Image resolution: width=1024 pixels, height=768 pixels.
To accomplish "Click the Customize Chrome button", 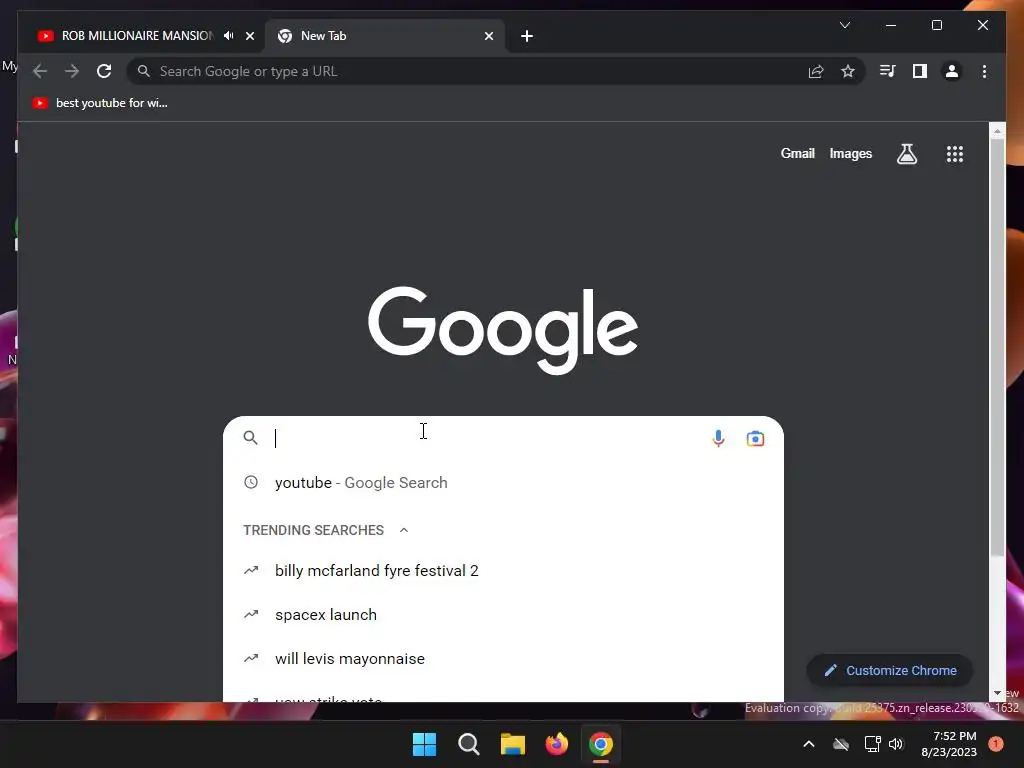I will [890, 671].
